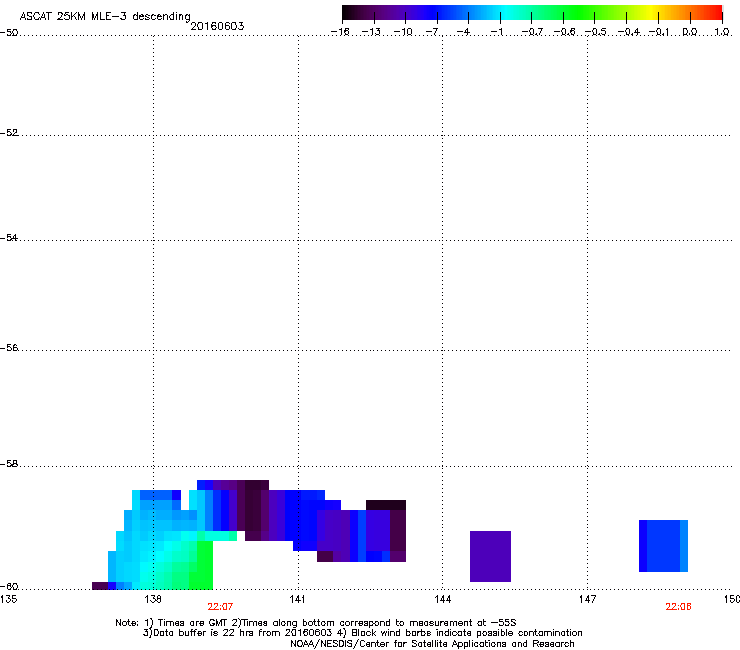Click the red time label 22:06
The height and width of the screenshot is (650, 740).
(678, 607)
